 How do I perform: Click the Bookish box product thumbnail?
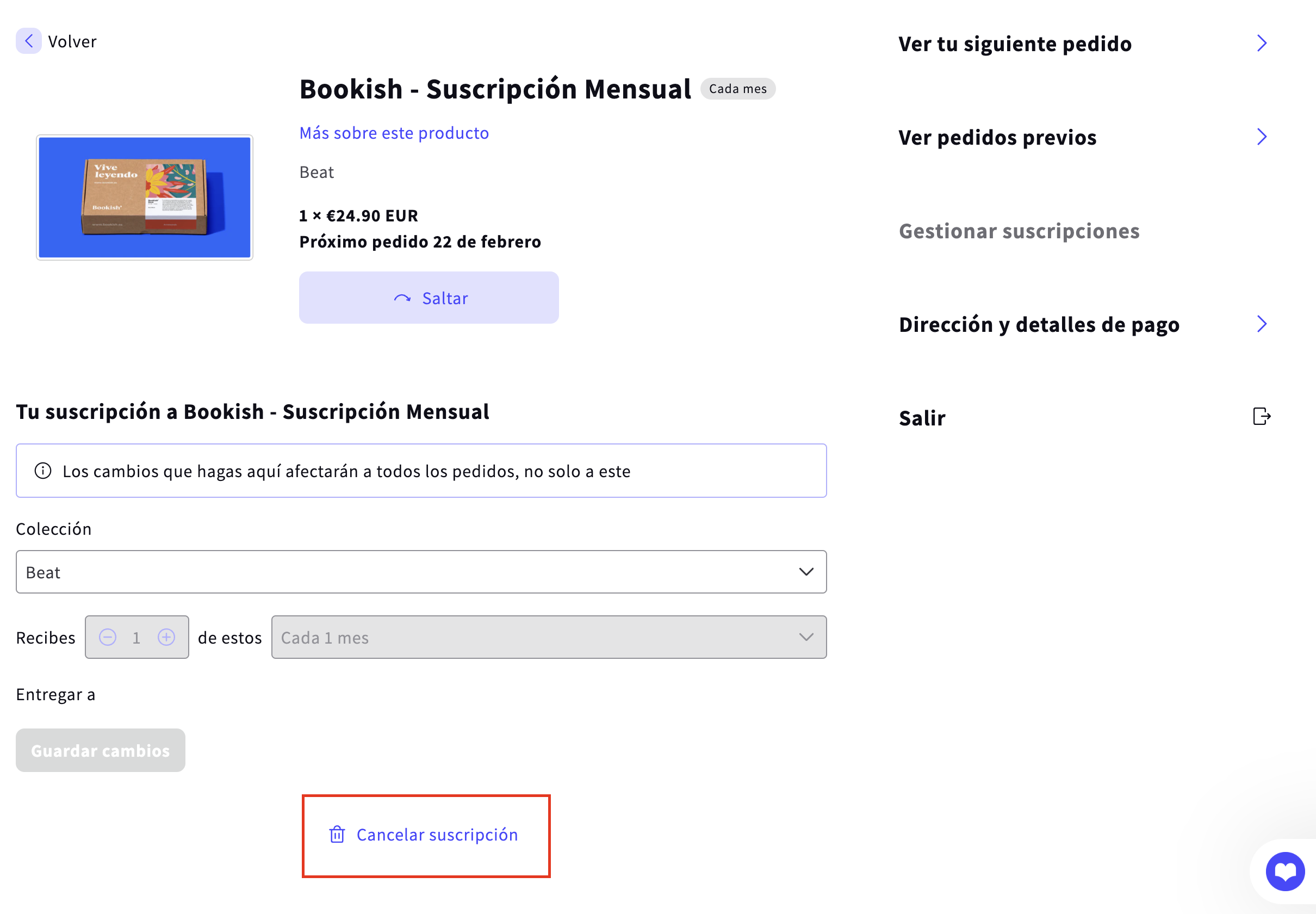(144, 197)
